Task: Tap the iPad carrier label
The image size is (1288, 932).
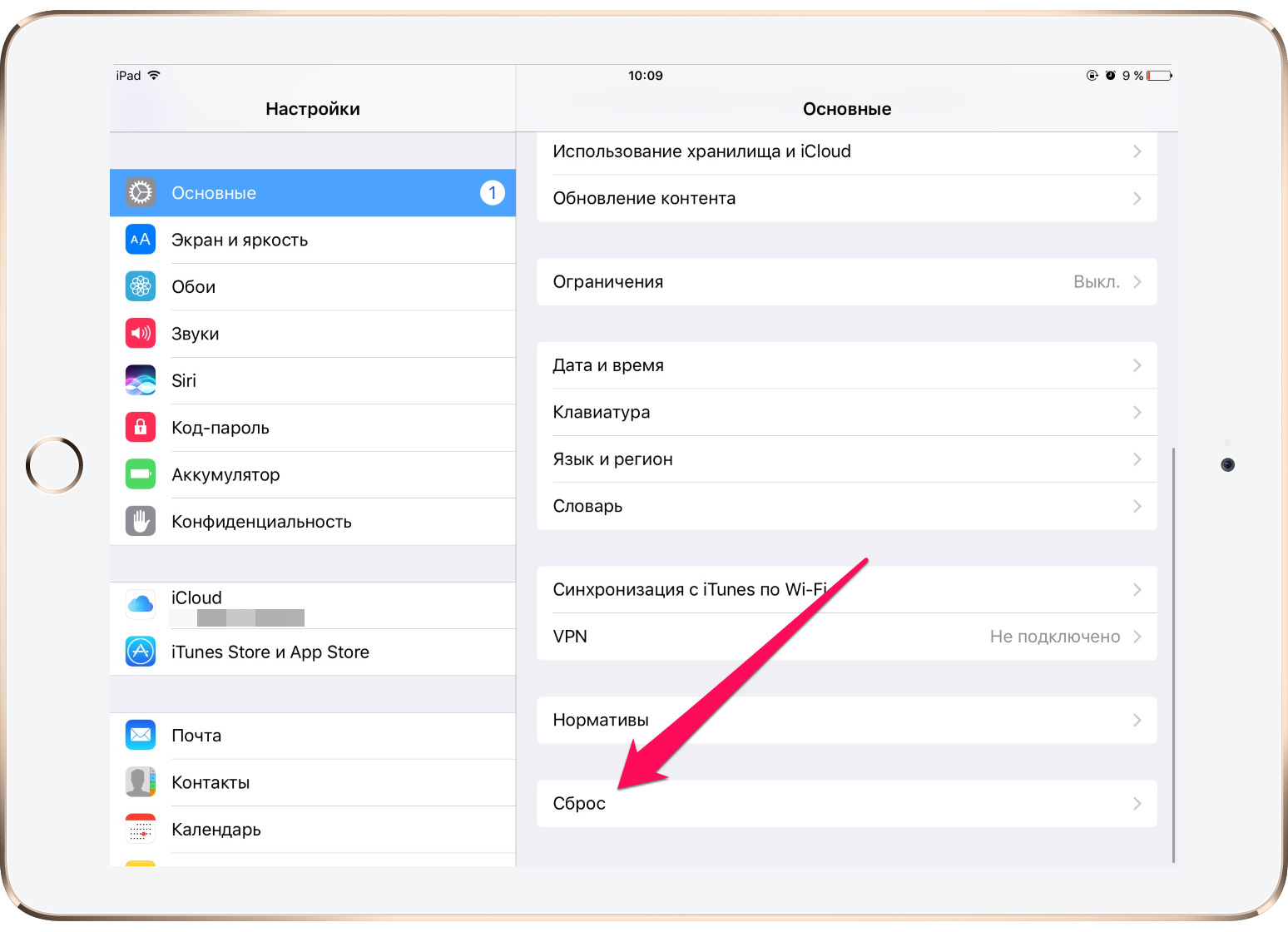Action: (128, 76)
